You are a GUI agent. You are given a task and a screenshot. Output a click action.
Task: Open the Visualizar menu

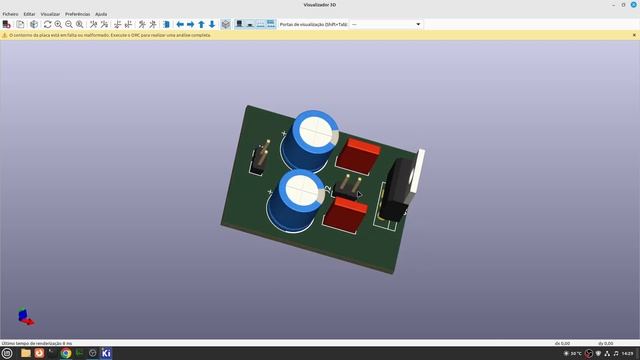pyautogui.click(x=50, y=14)
